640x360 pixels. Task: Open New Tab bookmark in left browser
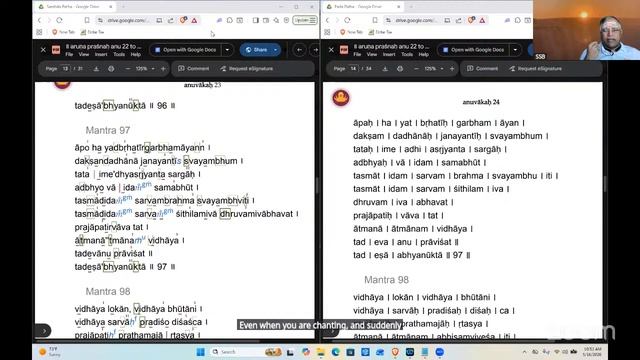tap(64, 32)
